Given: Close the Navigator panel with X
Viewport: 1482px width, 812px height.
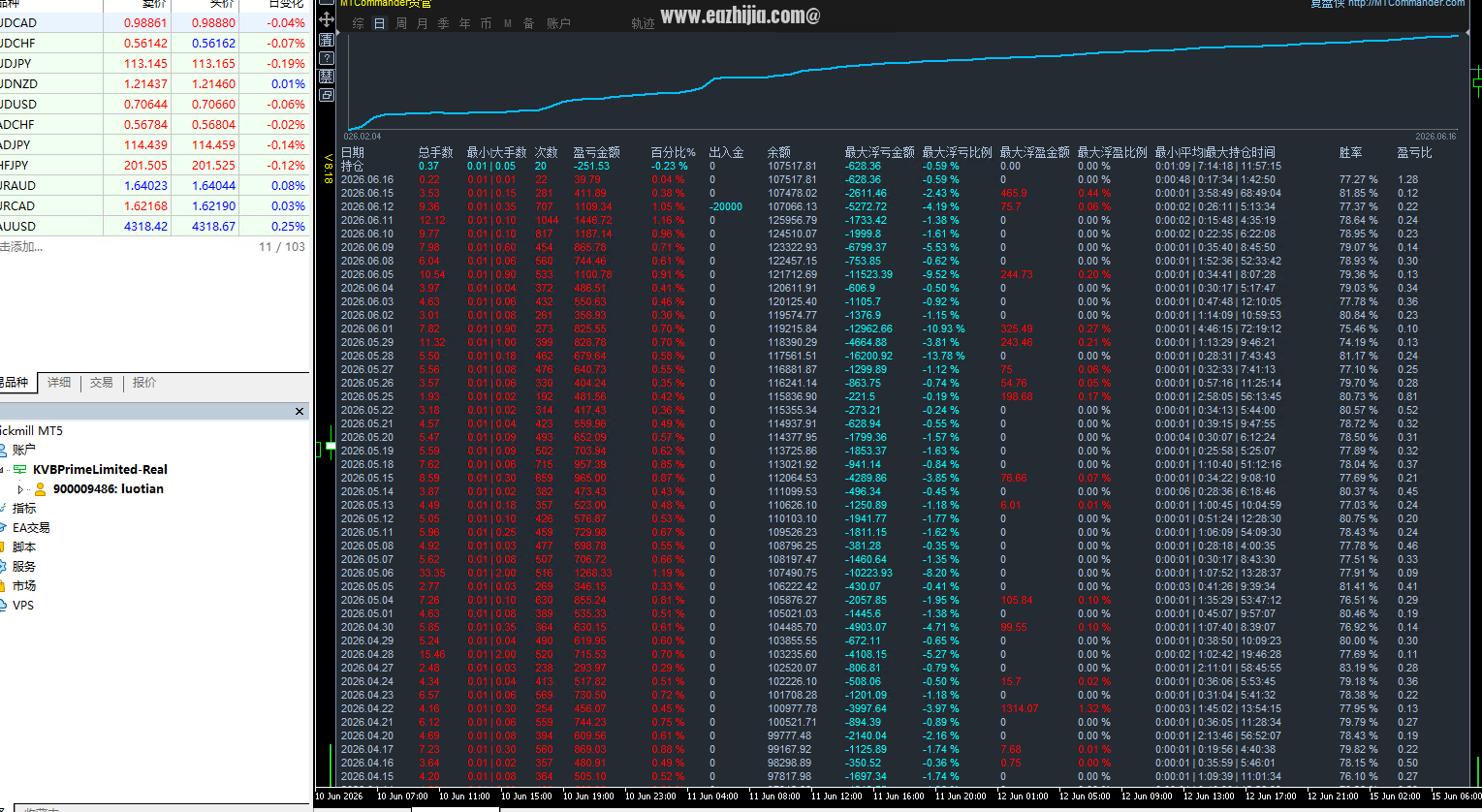Looking at the screenshot, I should pos(300,412).
